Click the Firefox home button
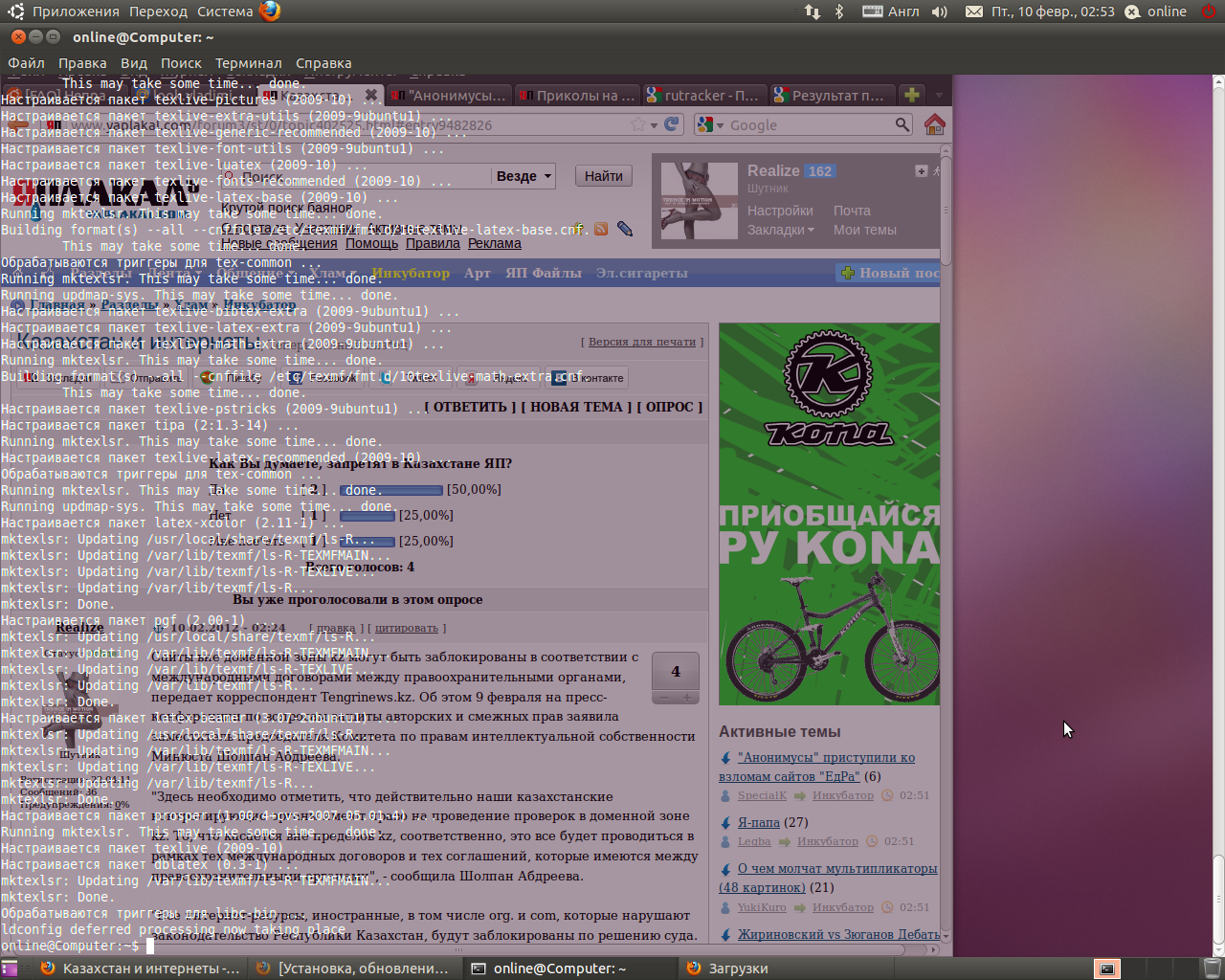The image size is (1225, 980). click(934, 124)
